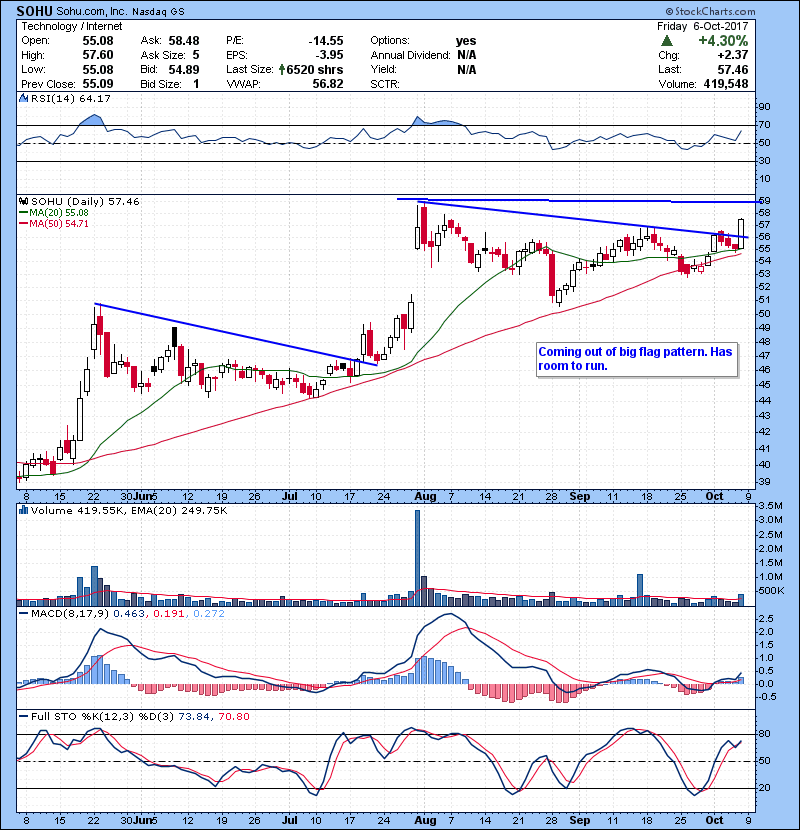Select the P/E value -14.55
Screen dimensions: 800x830
(x=326, y=41)
